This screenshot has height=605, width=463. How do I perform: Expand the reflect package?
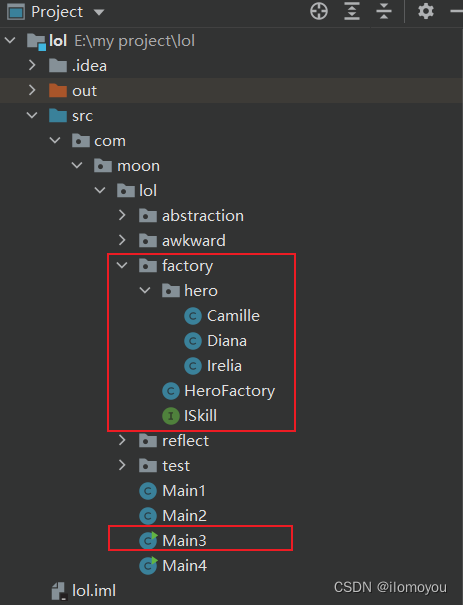pos(122,440)
